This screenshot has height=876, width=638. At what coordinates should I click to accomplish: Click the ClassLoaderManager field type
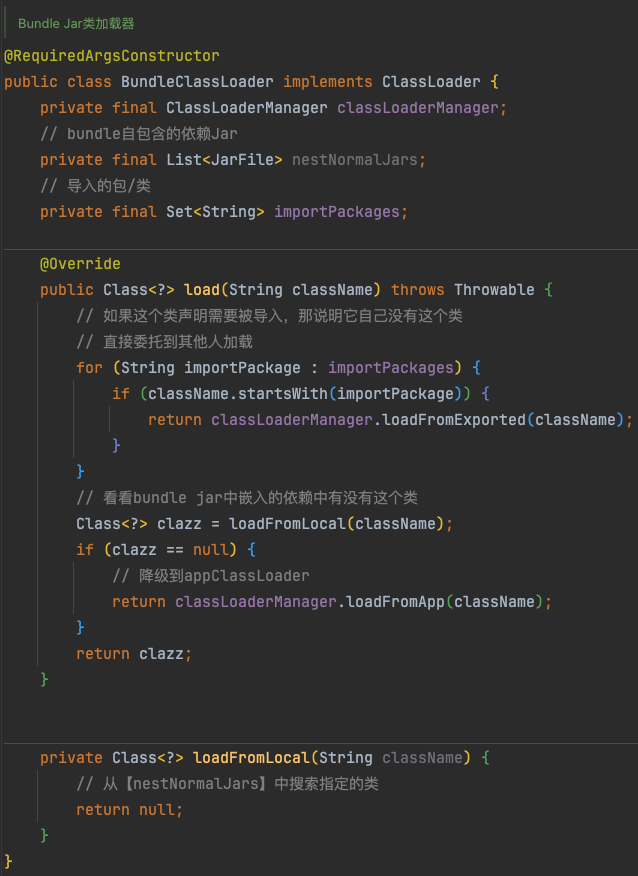tap(246, 108)
